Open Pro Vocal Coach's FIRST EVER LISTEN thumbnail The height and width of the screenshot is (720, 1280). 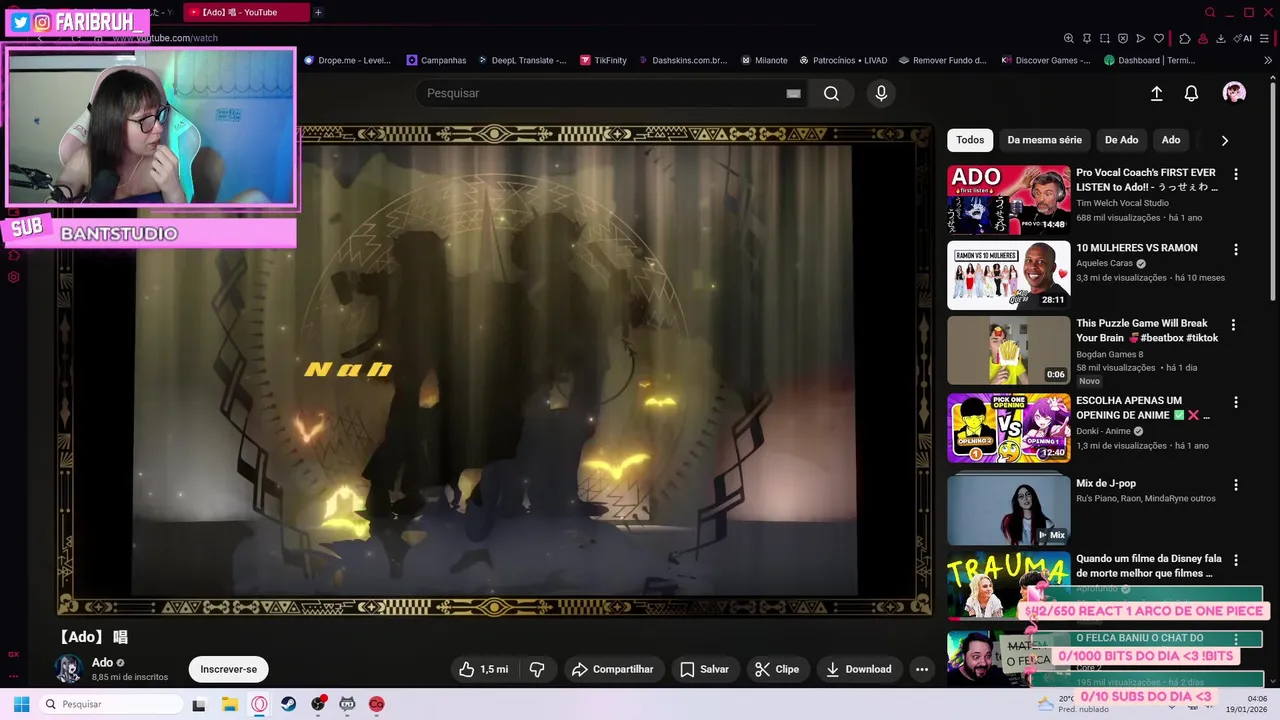coord(1008,199)
